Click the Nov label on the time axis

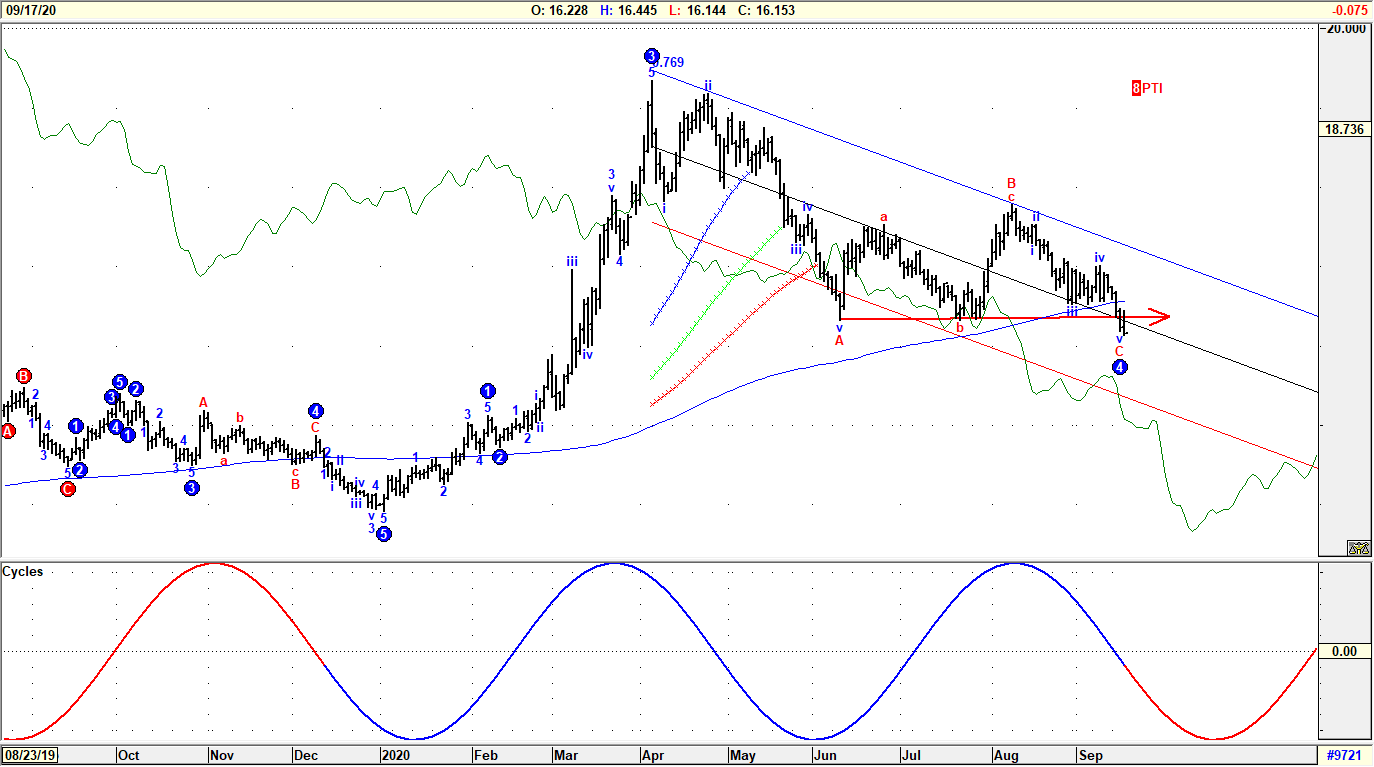(x=220, y=755)
